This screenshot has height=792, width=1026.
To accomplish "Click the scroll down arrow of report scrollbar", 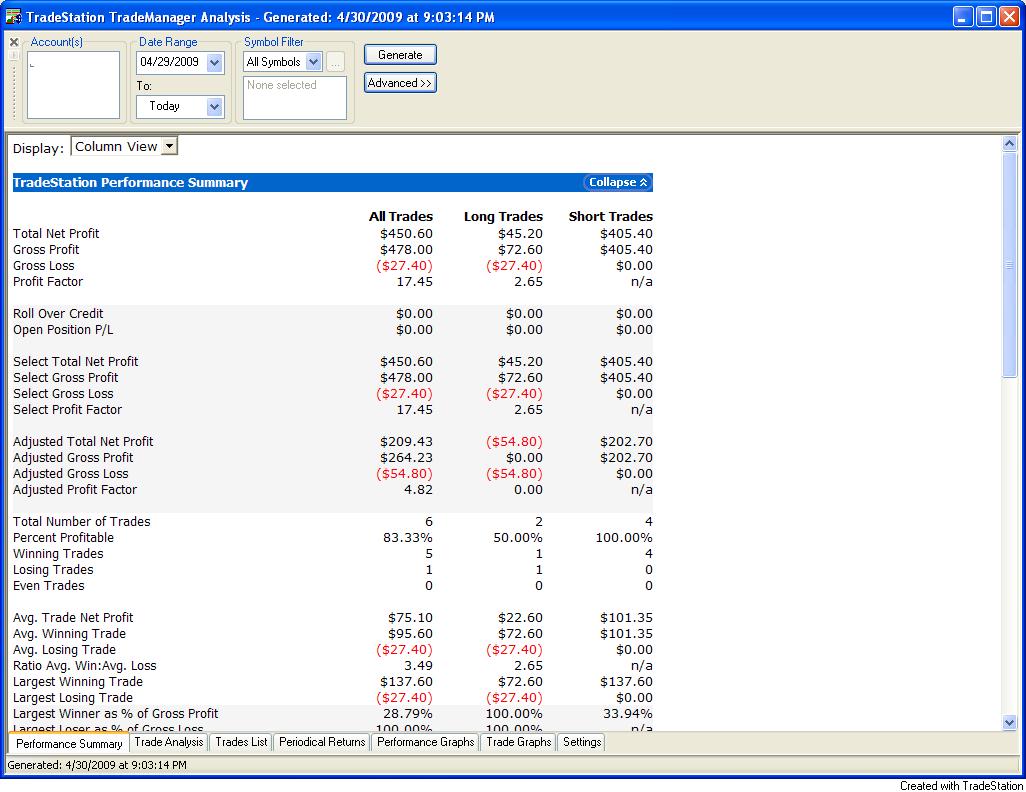I will 1009,723.
